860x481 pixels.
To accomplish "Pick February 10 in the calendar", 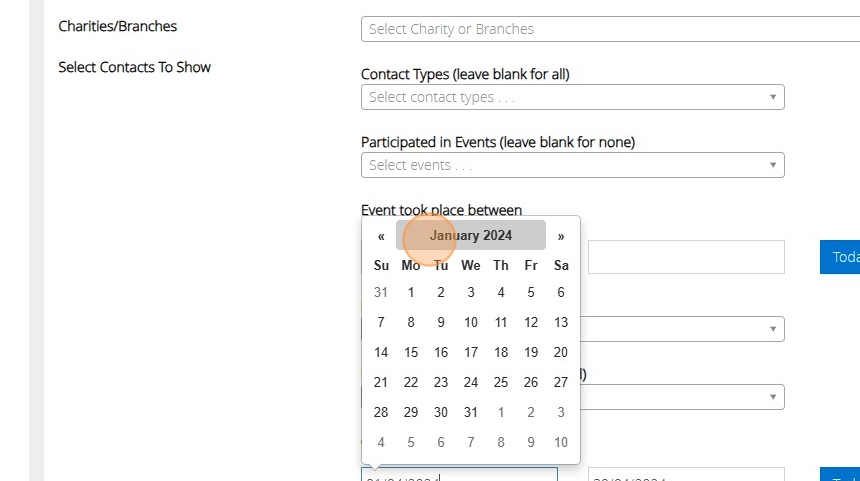I will point(561,442).
